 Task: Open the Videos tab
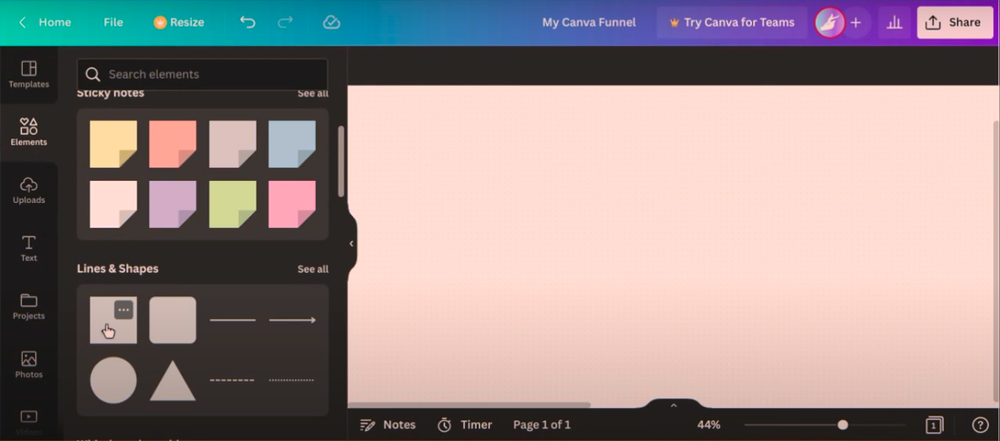click(x=29, y=422)
